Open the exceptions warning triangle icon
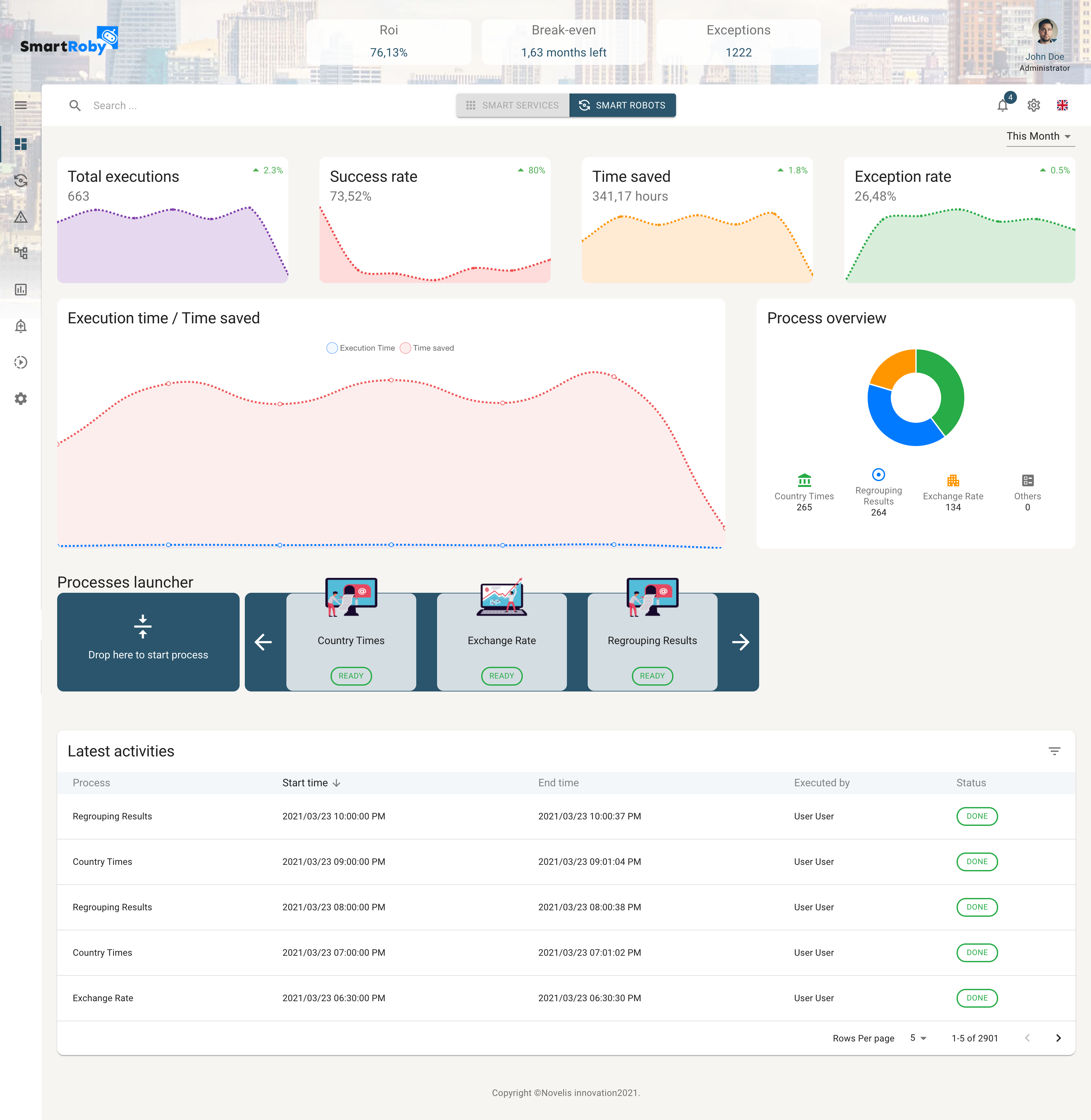Viewport: 1091px width, 1120px height. [21, 217]
